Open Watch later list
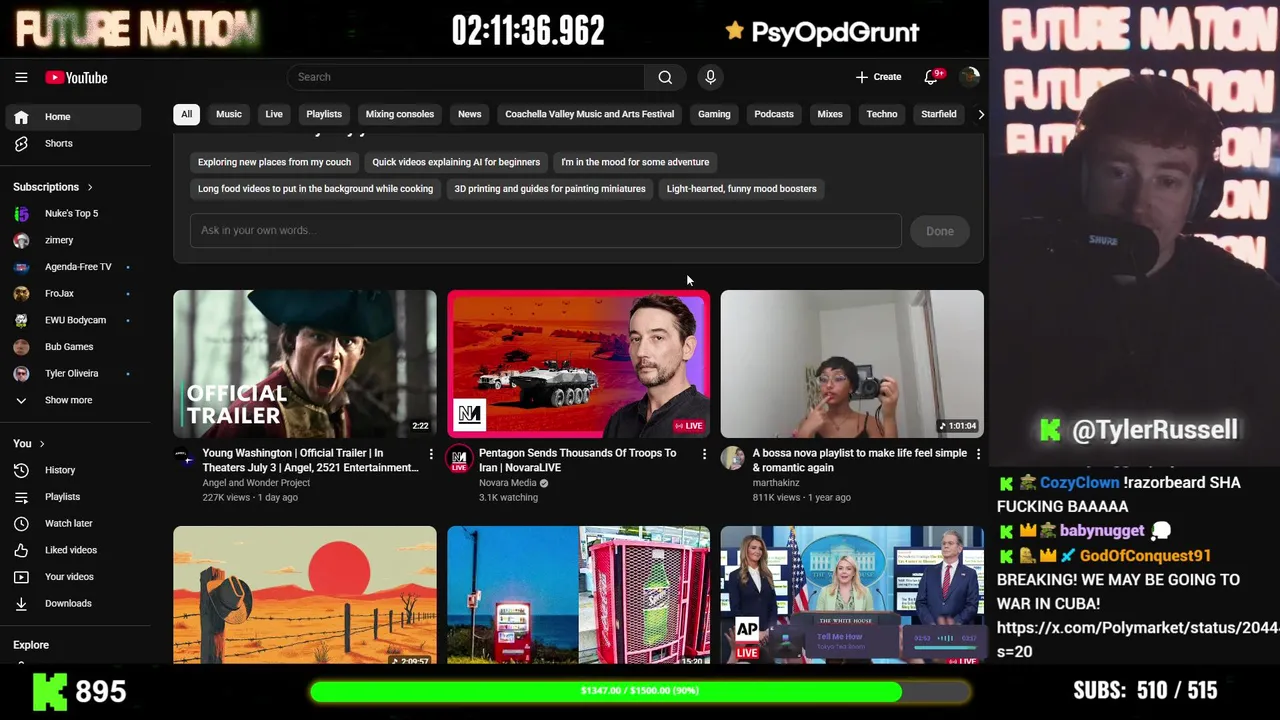This screenshot has width=1280, height=720. (72, 523)
